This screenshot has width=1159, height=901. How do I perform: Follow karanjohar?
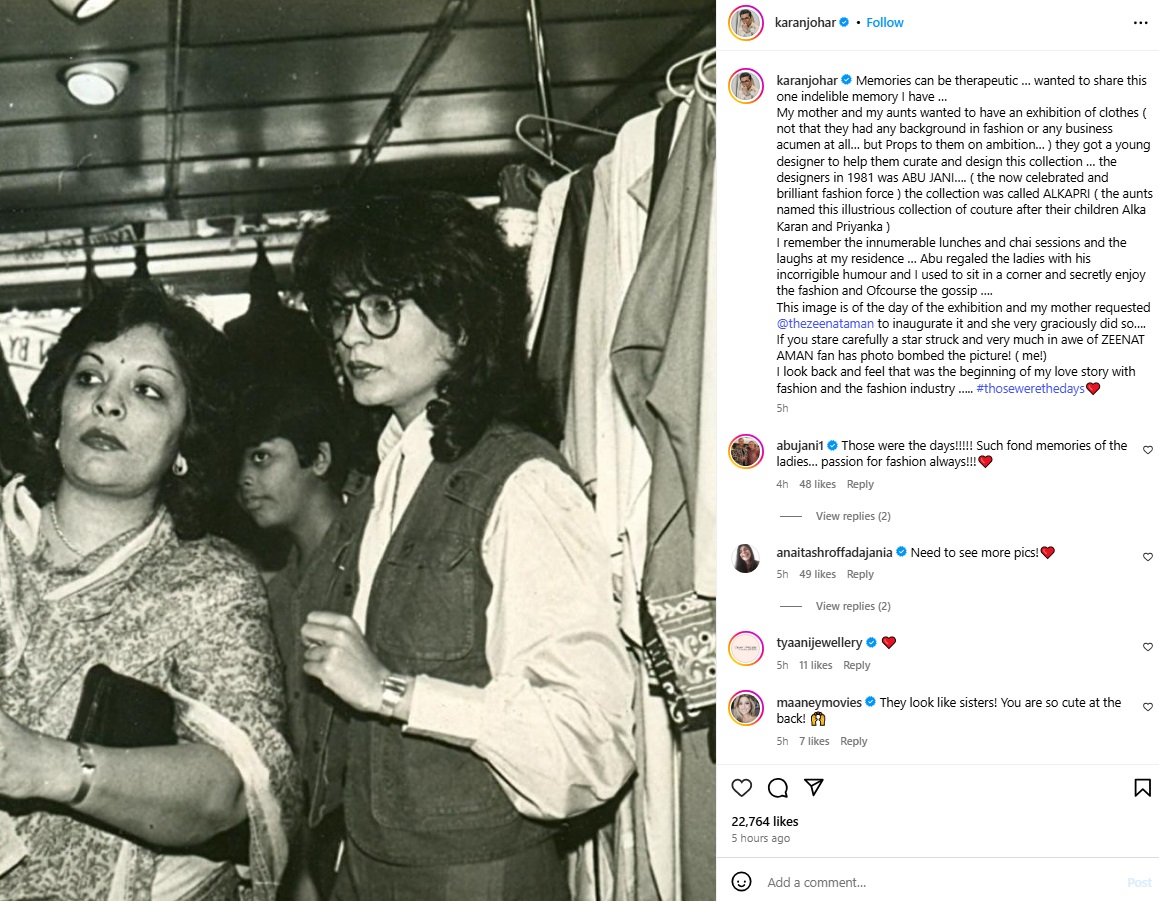pos(885,23)
